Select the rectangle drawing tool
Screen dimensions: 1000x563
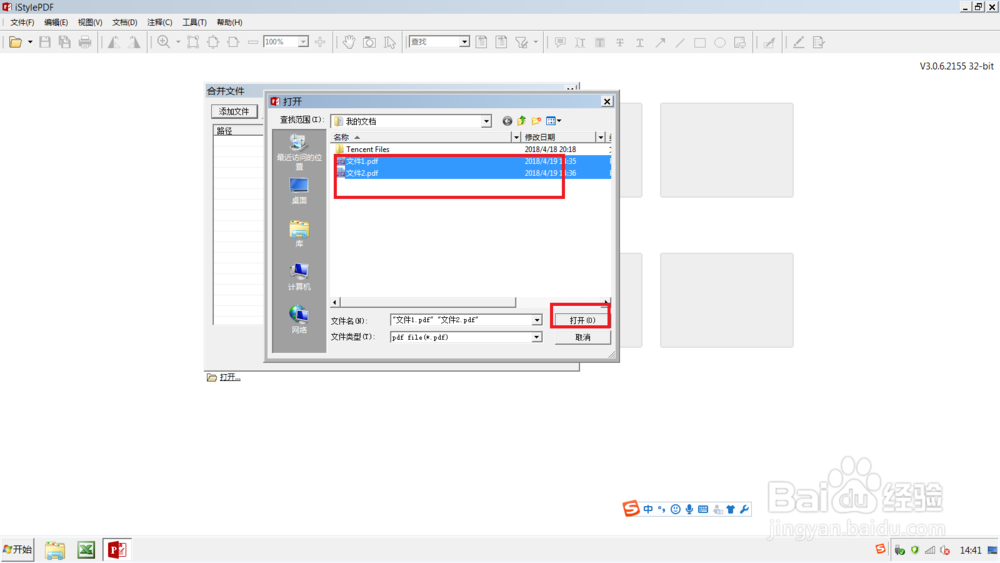tap(700, 43)
